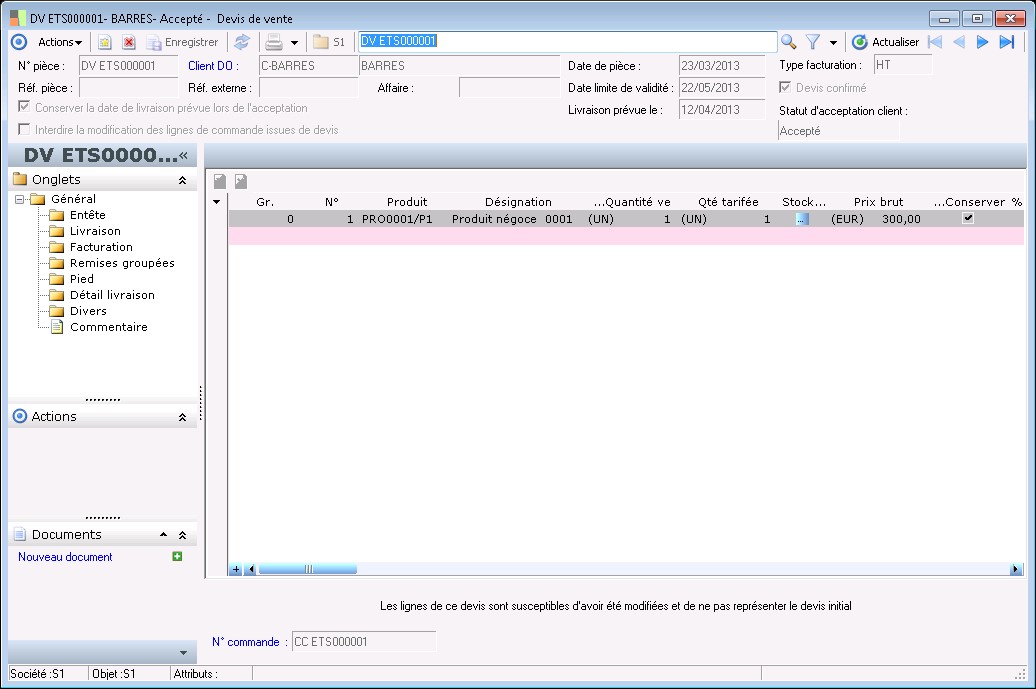Open the Facturation tab in tree
Screen dimensions: 1036x689
tap(101, 247)
